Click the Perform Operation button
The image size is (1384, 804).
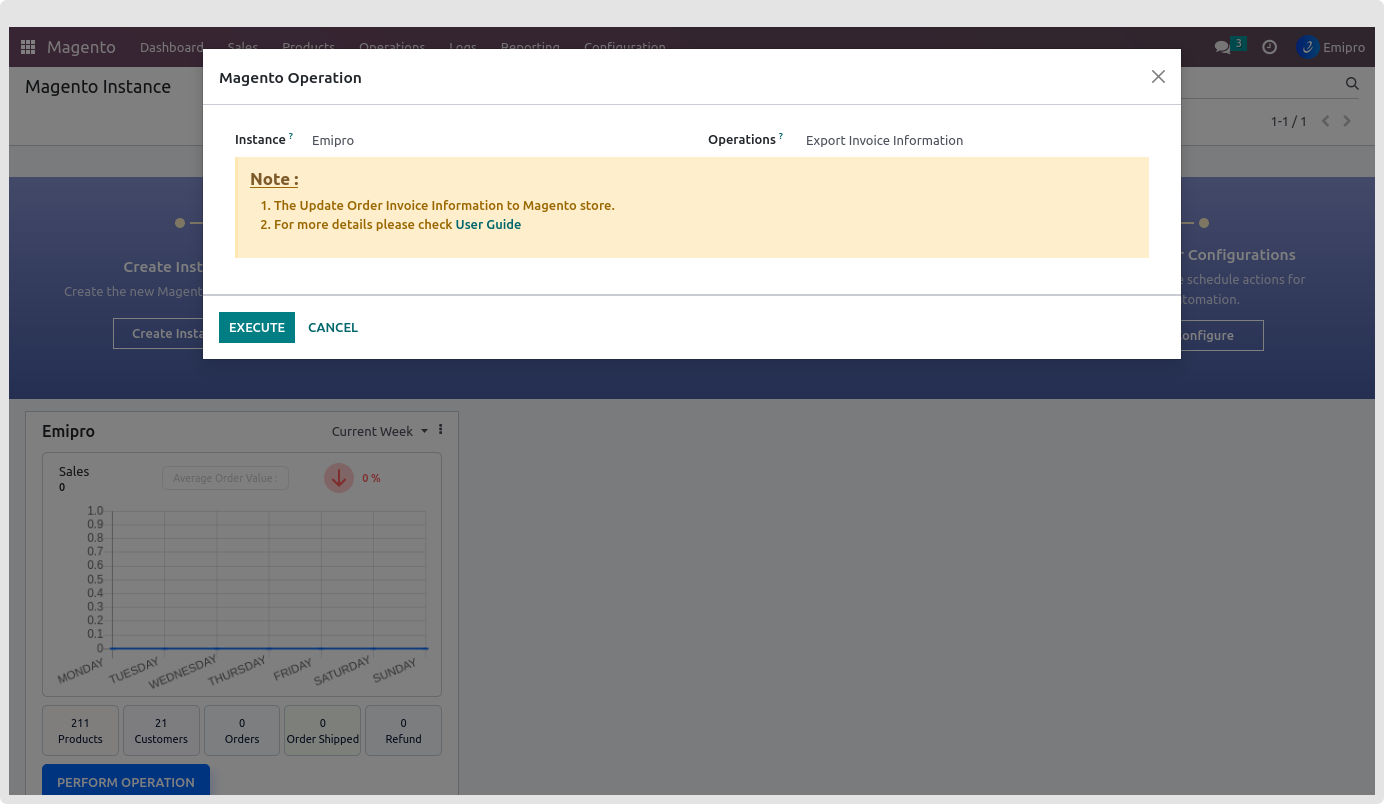click(x=126, y=781)
